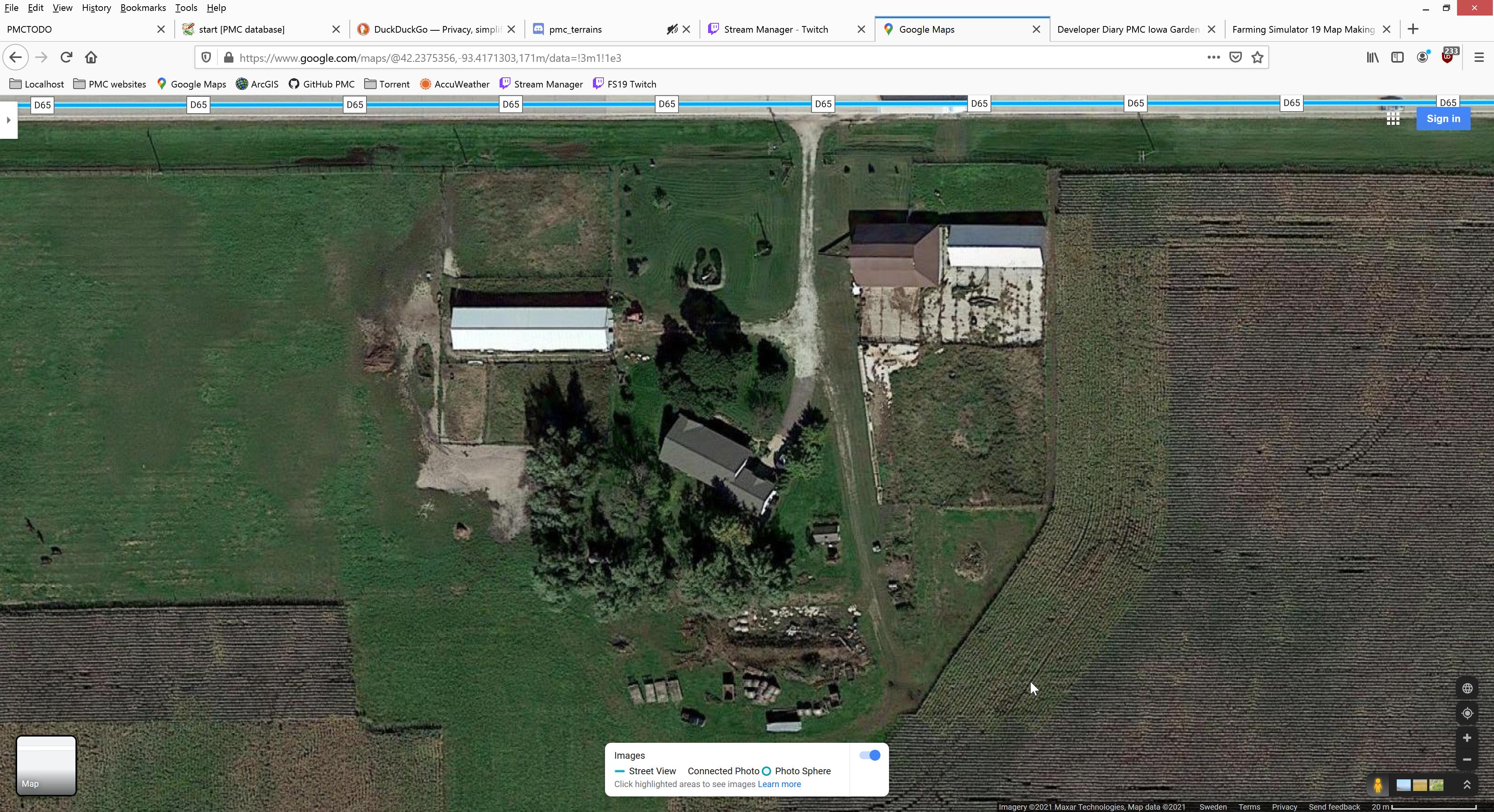Show your location on map
This screenshot has height=812, width=1494.
(1467, 714)
